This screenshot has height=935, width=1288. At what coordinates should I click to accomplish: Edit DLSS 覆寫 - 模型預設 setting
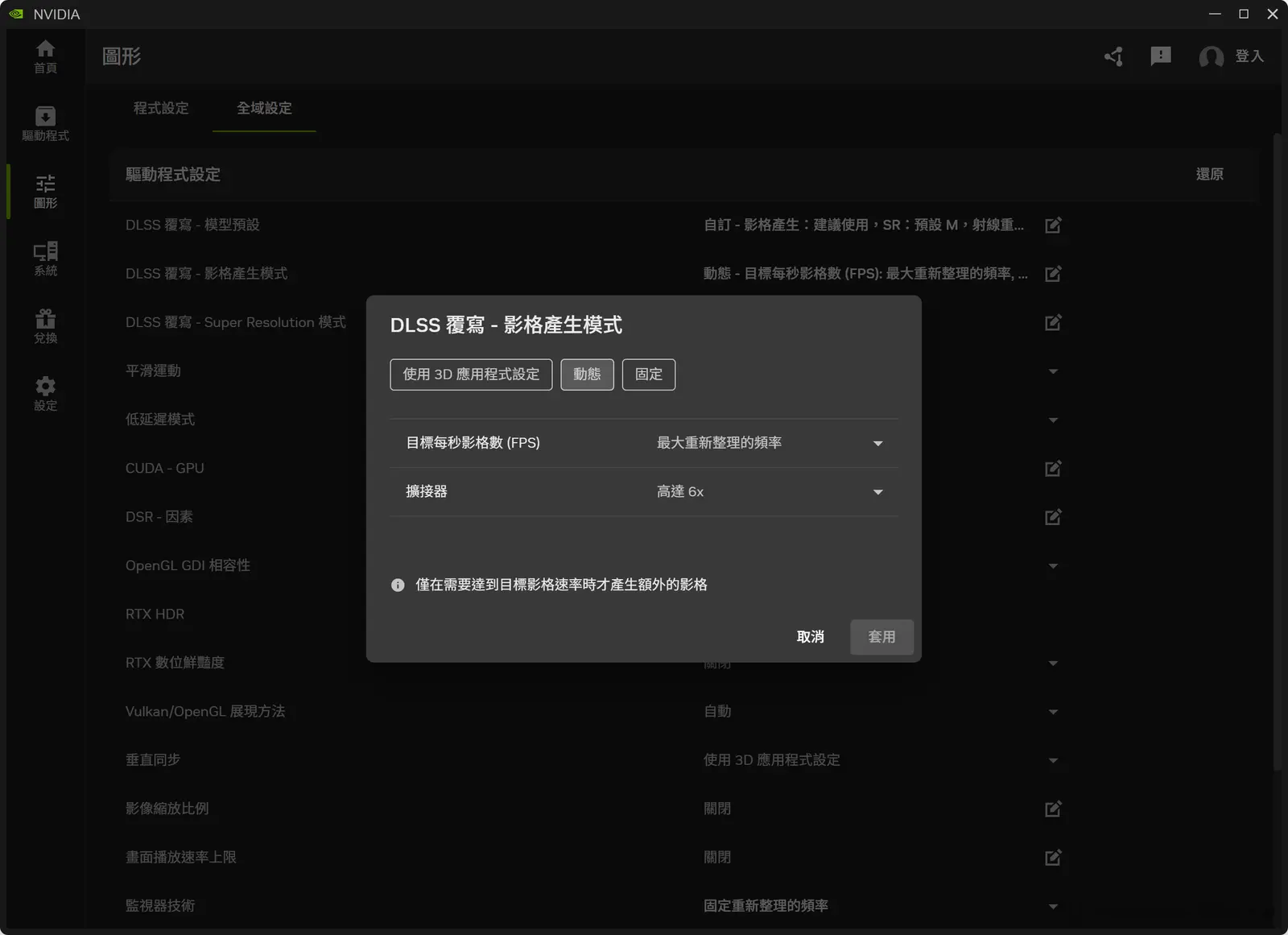coord(1053,225)
